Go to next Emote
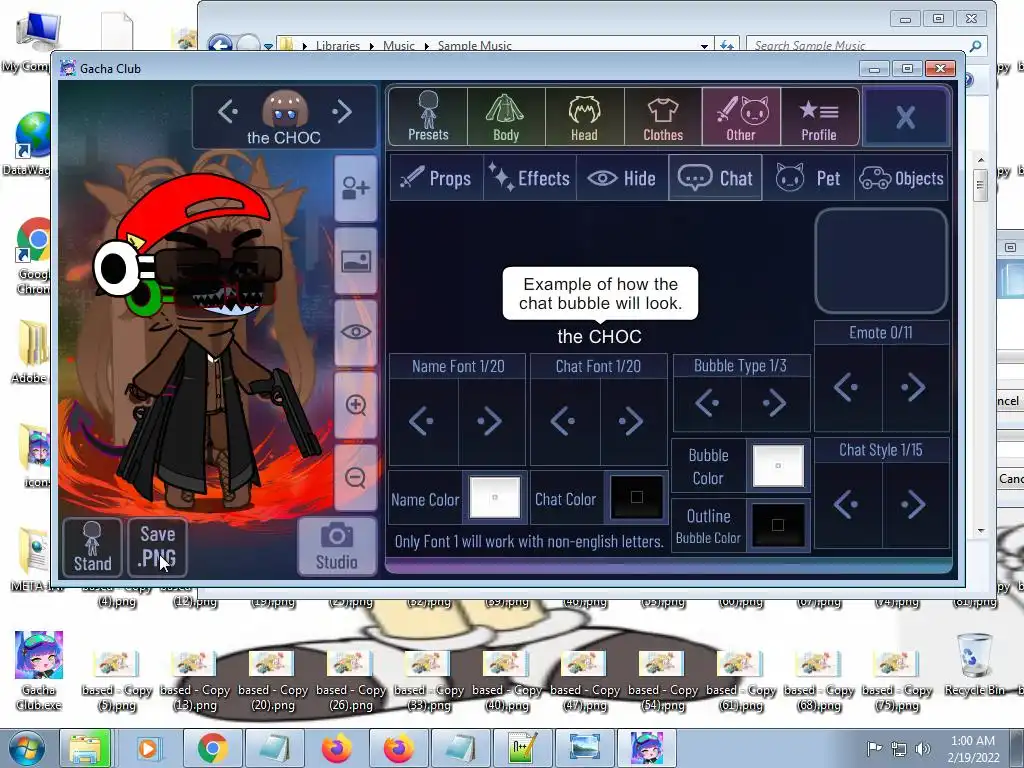 pos(915,388)
